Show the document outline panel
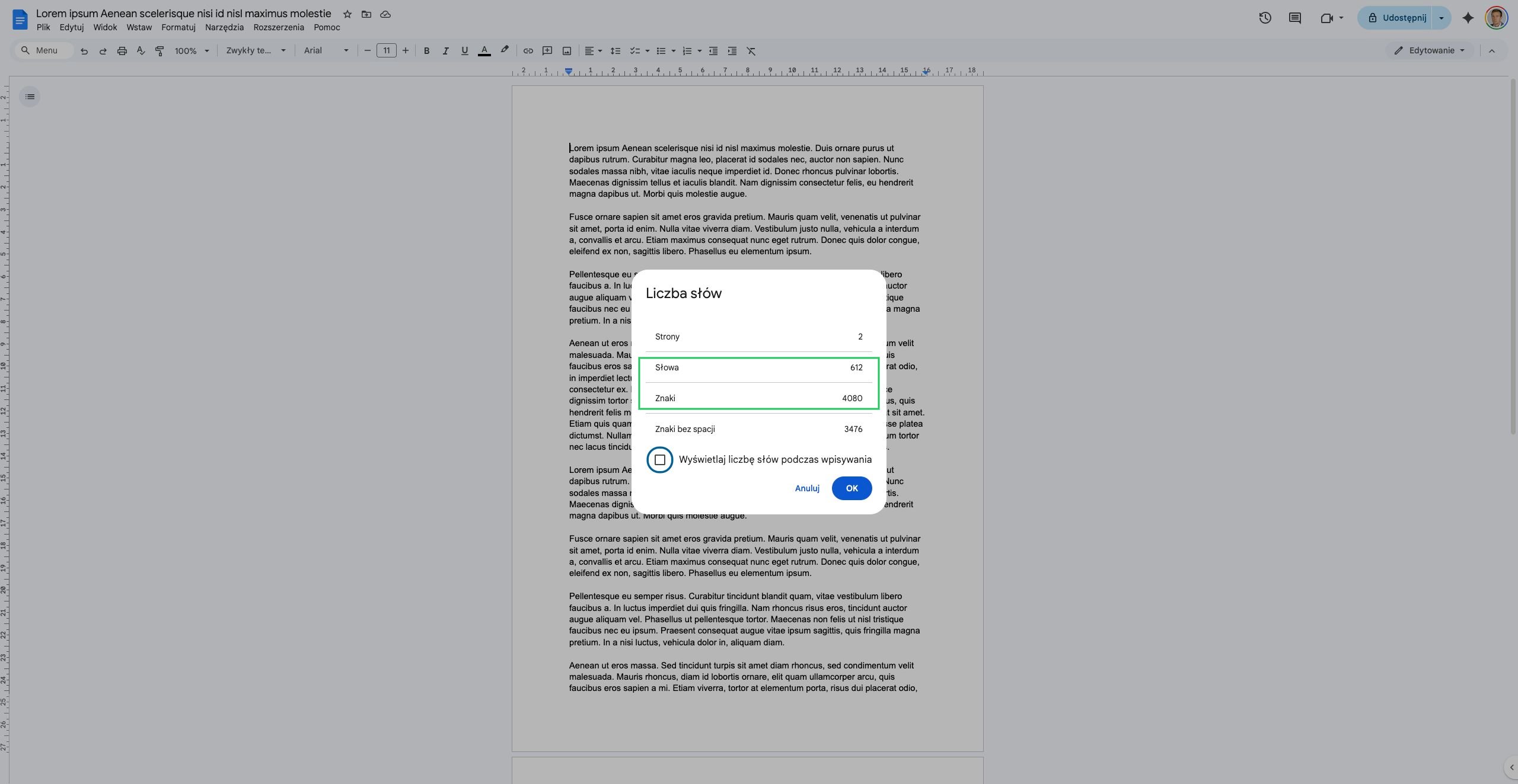This screenshot has height=784, width=1518. coord(30,97)
